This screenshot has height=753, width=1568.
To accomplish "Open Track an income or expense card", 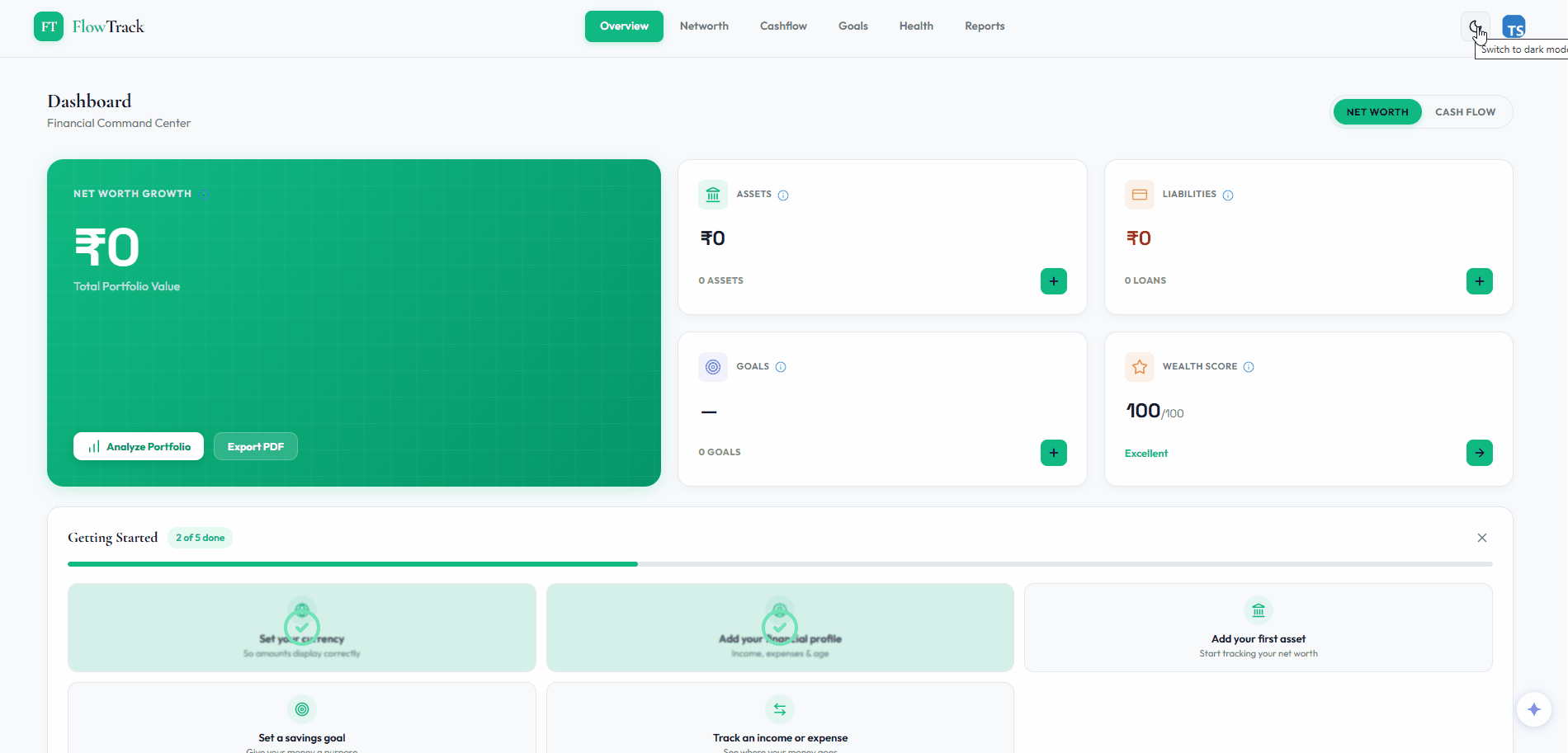I will [780, 718].
